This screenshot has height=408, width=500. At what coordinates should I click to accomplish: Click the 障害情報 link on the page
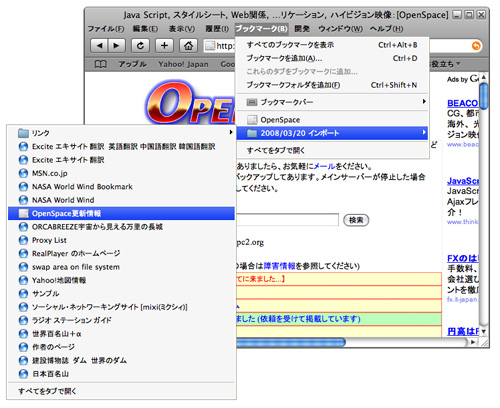279,266
